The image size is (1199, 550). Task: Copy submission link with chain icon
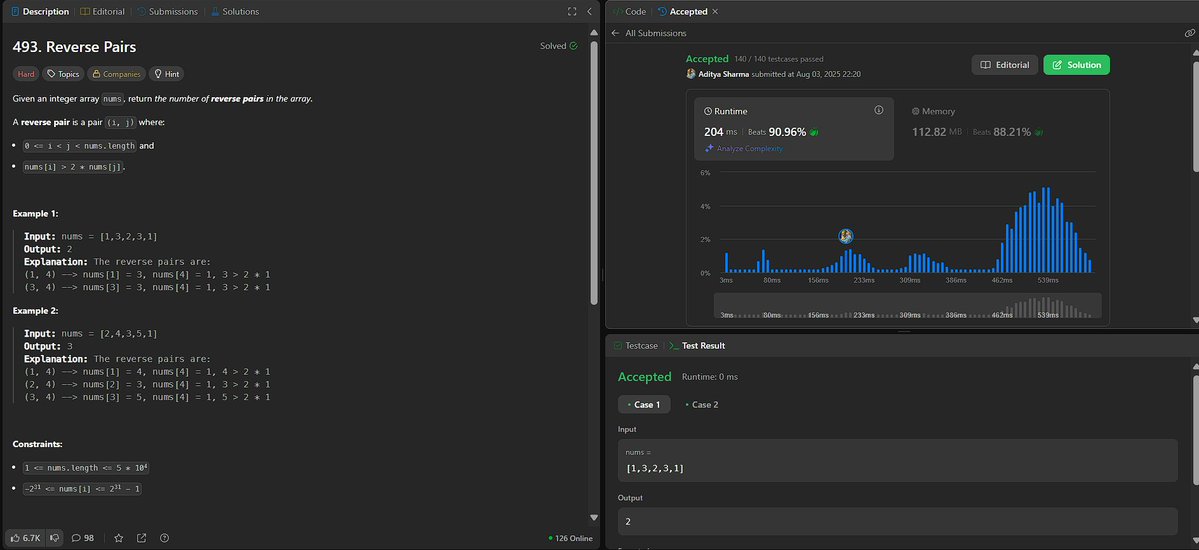[x=1189, y=33]
